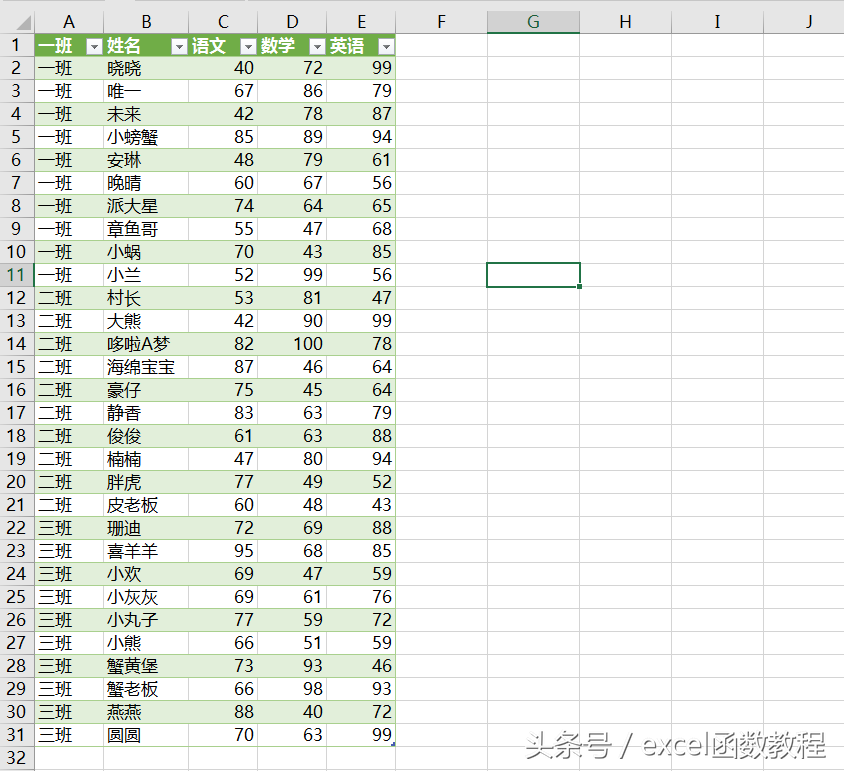Viewport: 844px width, 771px height.
Task: Click the cell containing 胖虎
Action: pyautogui.click(x=146, y=482)
